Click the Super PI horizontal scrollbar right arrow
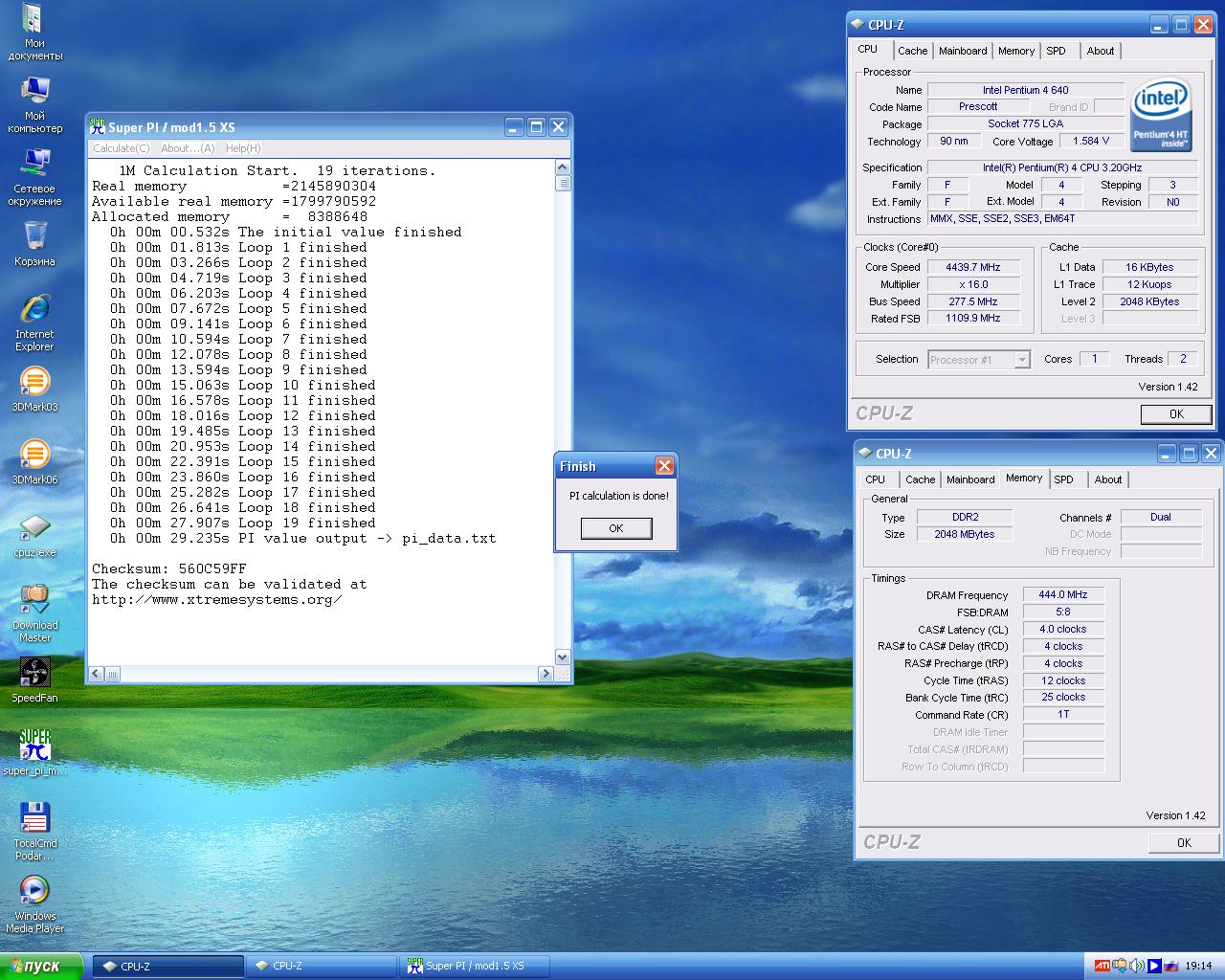1225x980 pixels. coord(546,674)
